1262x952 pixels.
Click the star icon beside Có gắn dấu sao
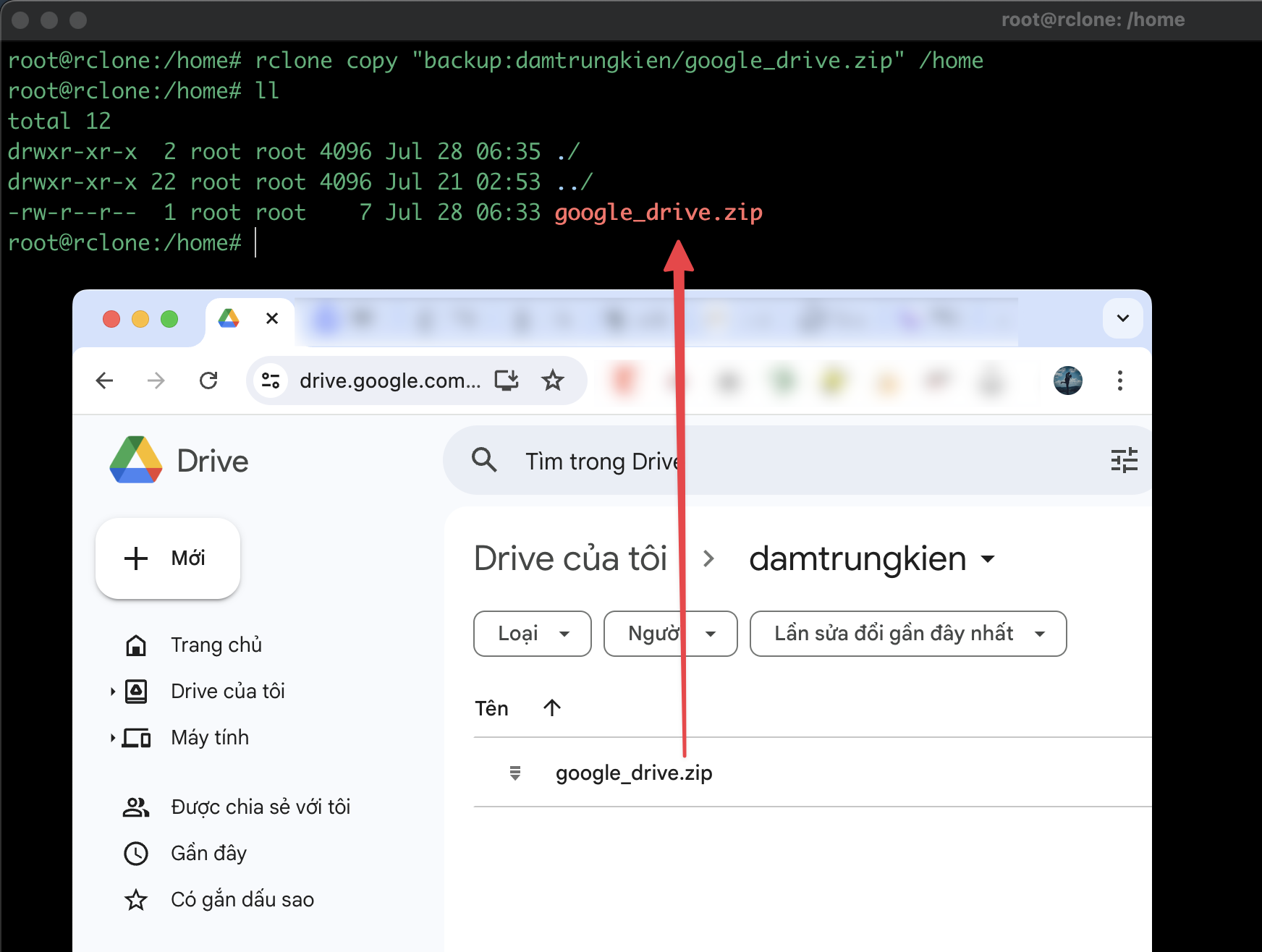(x=136, y=900)
